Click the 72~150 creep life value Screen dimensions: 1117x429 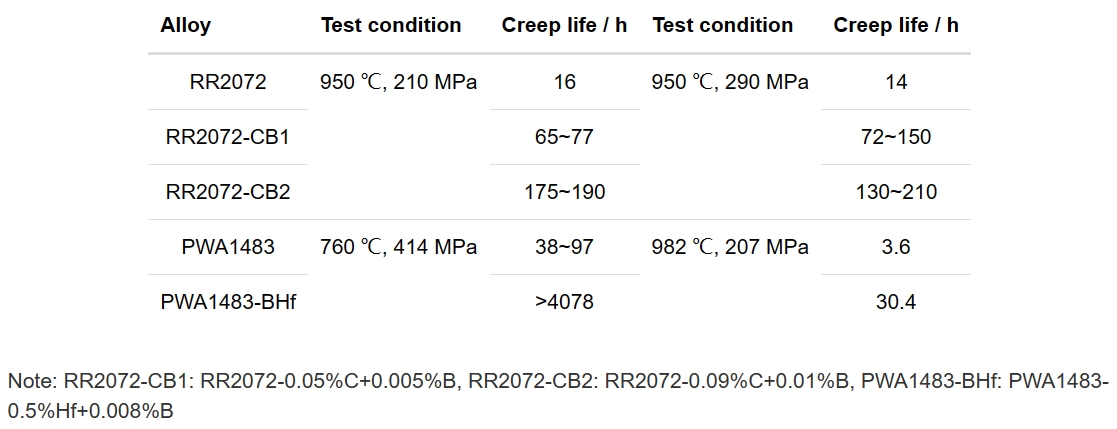(x=895, y=137)
